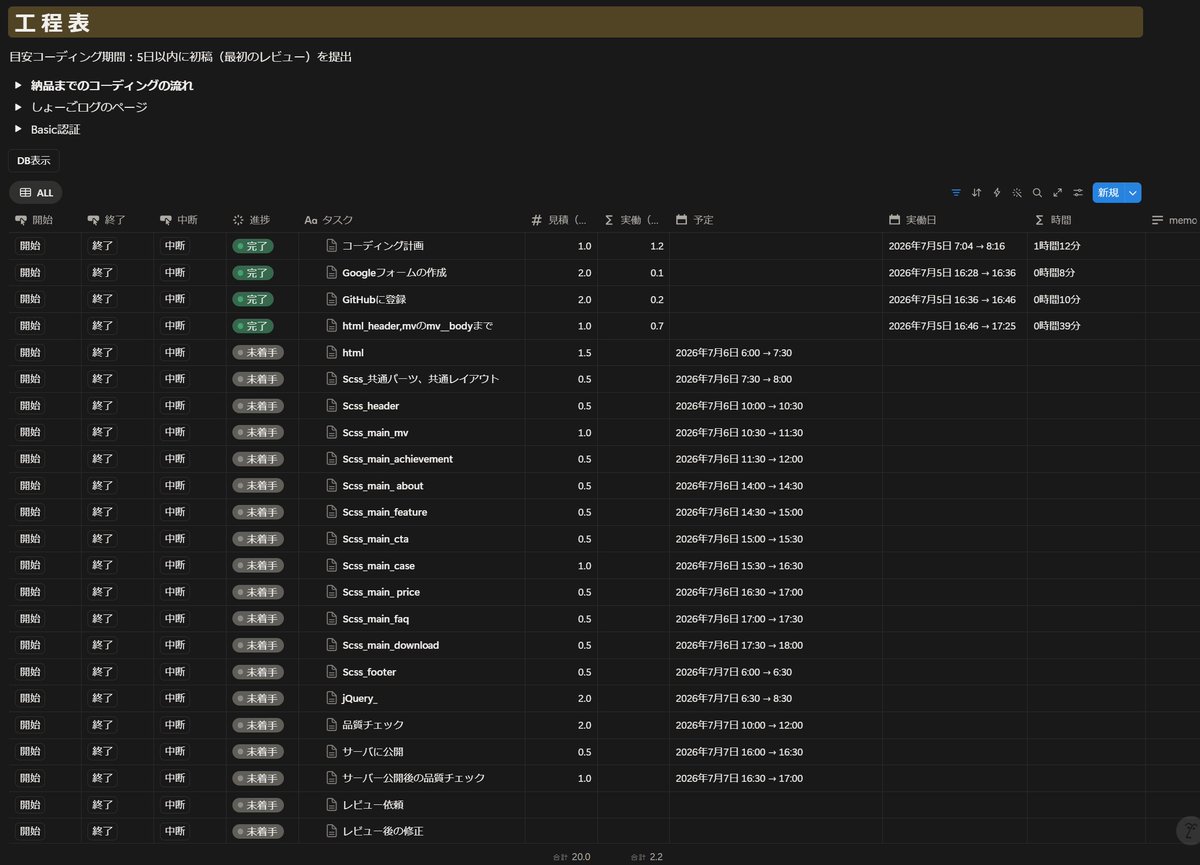Open the 未着手 status of サーバに公開
This screenshot has width=1200, height=865.
coord(258,751)
